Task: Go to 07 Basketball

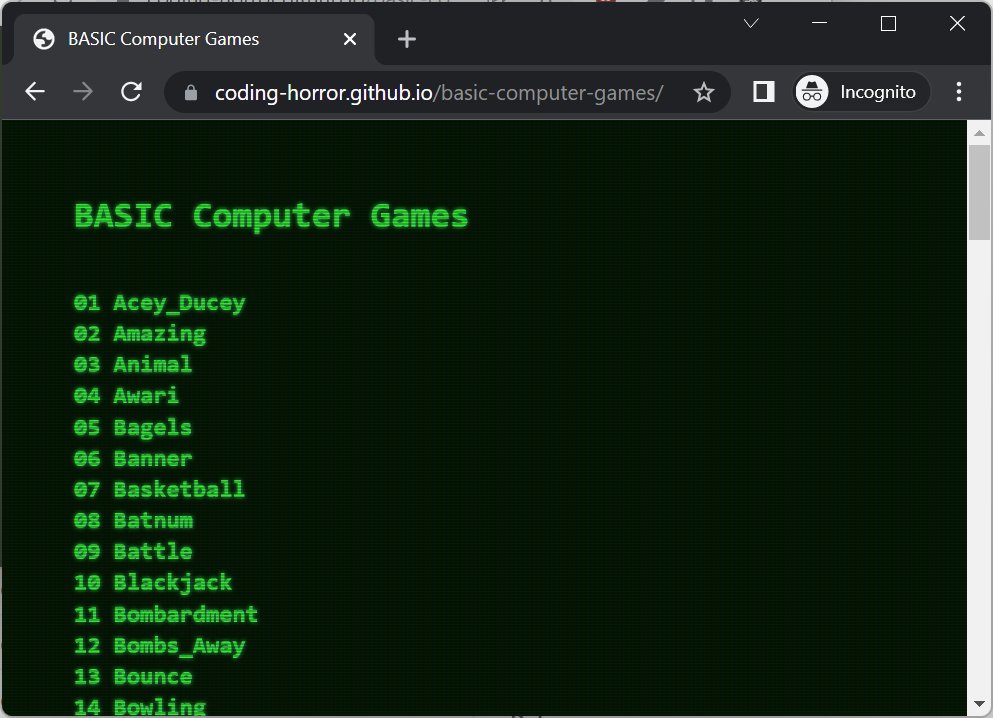Action: coord(159,489)
